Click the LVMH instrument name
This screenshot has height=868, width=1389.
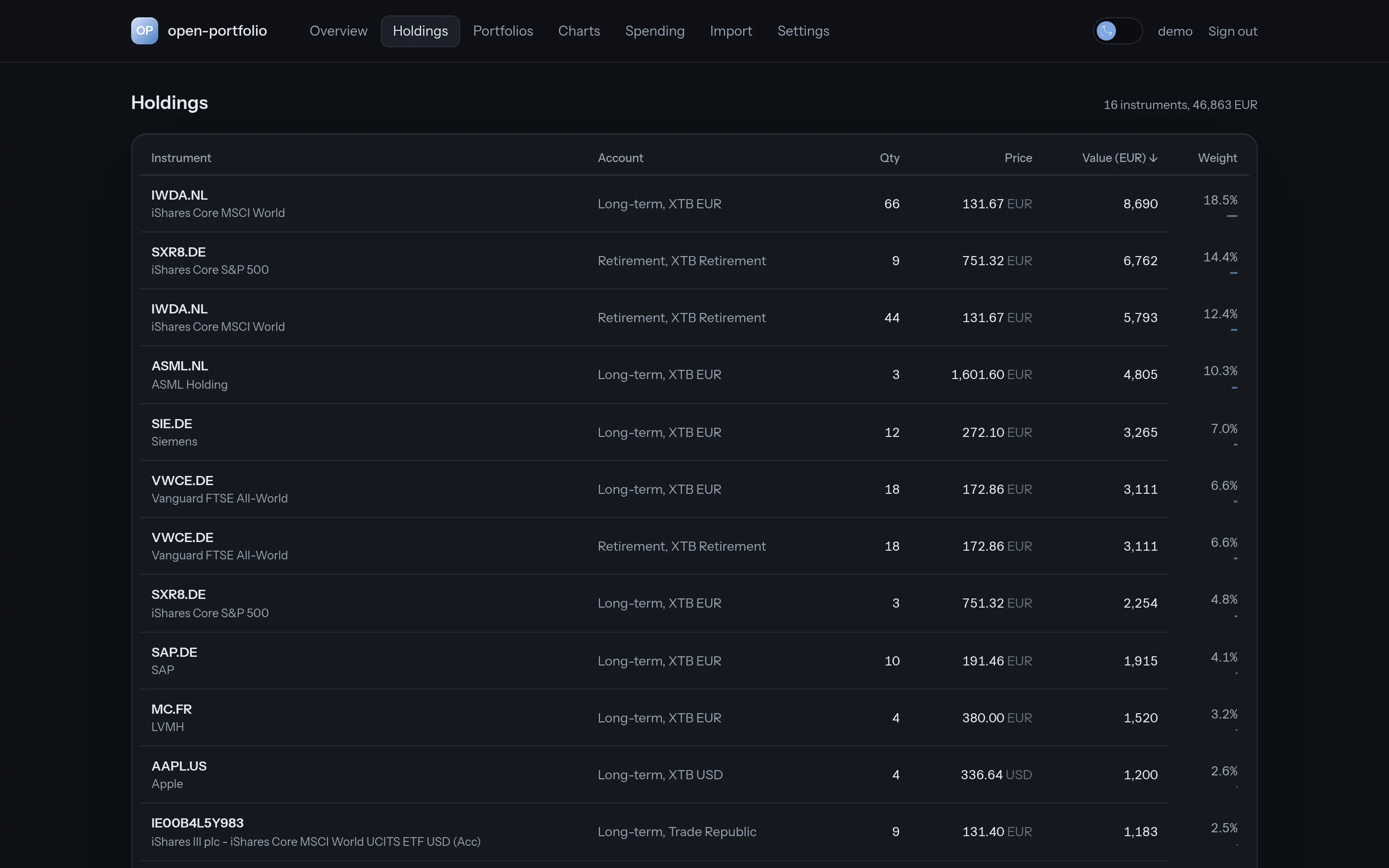click(x=168, y=727)
